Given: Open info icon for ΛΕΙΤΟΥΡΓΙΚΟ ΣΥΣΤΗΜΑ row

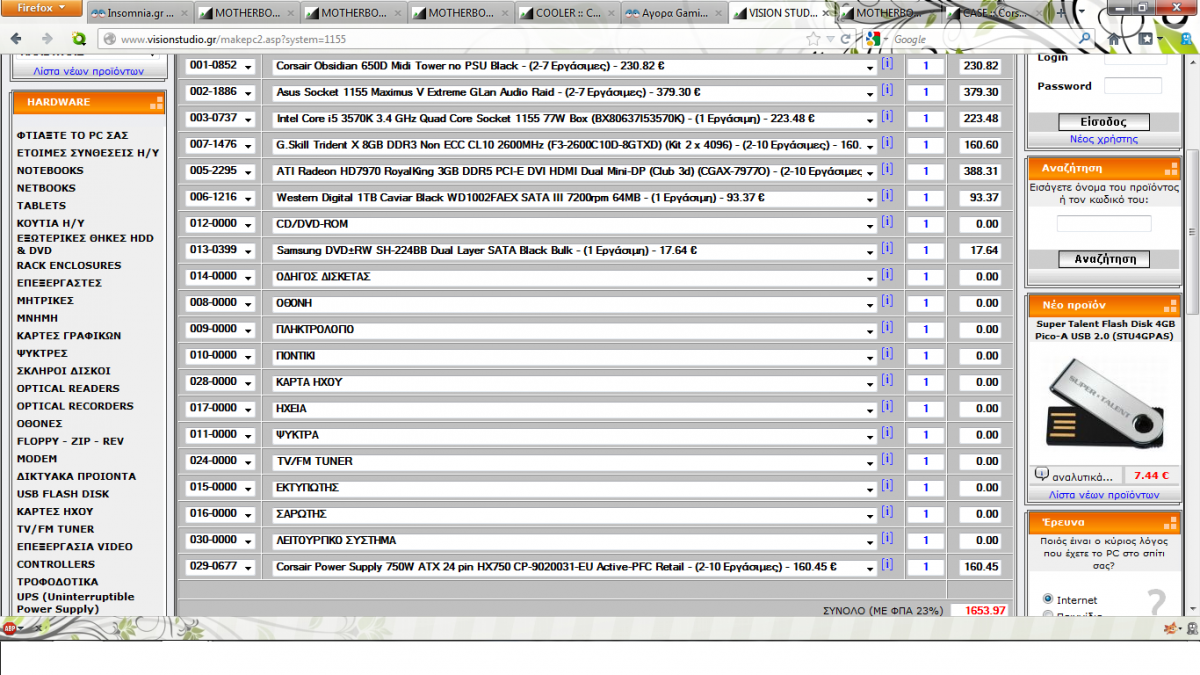Looking at the screenshot, I should coord(886,539).
